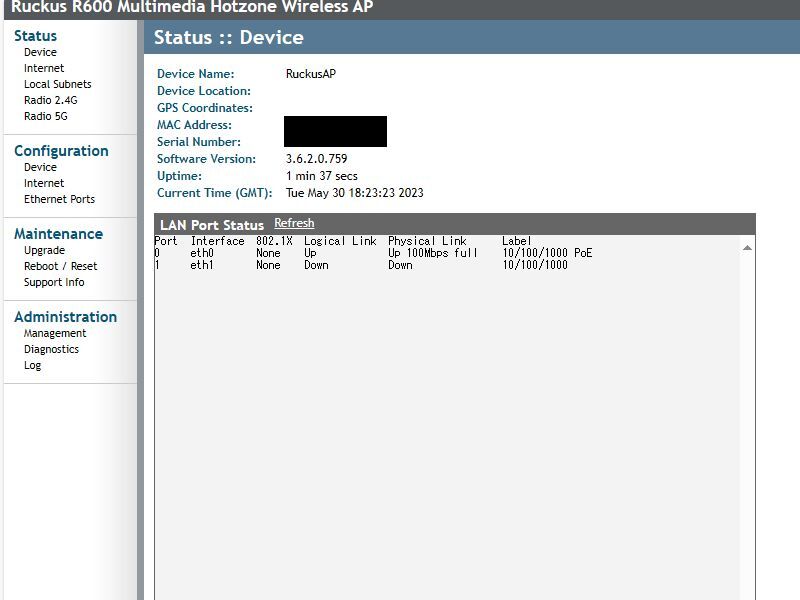
Task: Click the 'Status :: Device' page heading
Action: [x=229, y=37]
